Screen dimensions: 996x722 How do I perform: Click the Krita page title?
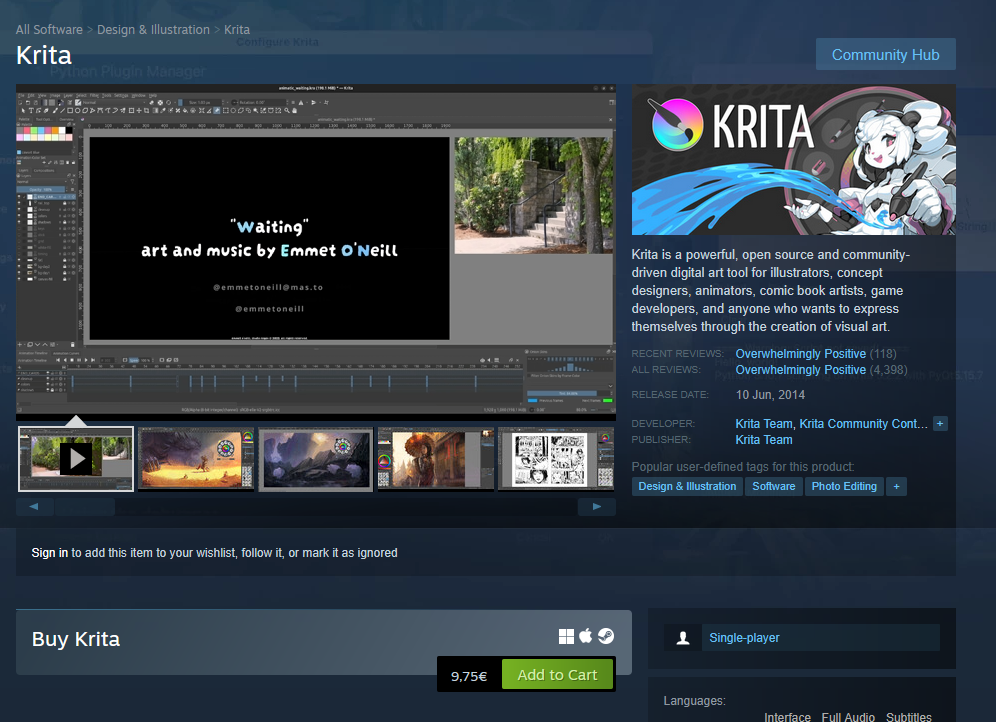click(x=44, y=55)
